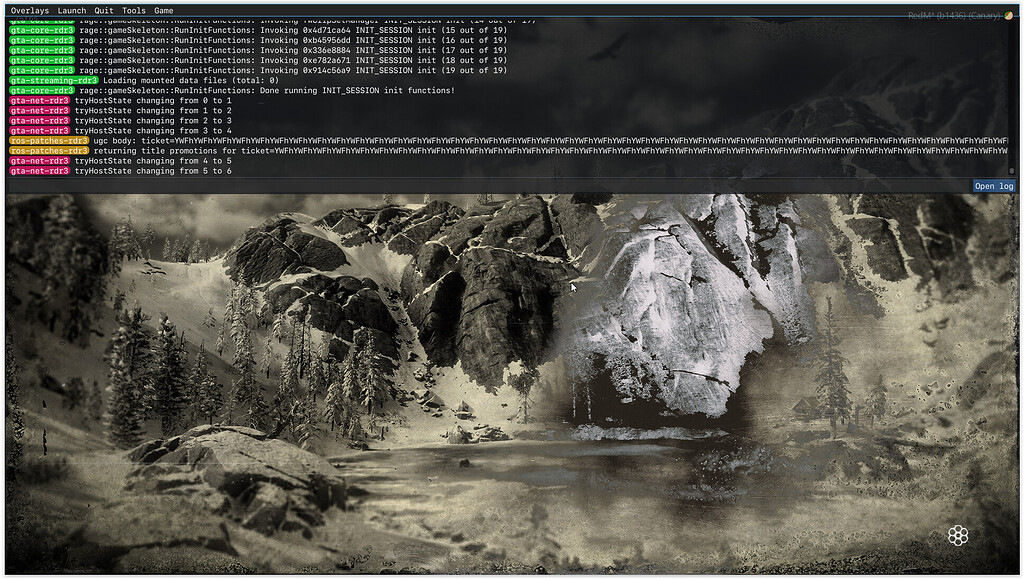Click the Open log button

[993, 186]
